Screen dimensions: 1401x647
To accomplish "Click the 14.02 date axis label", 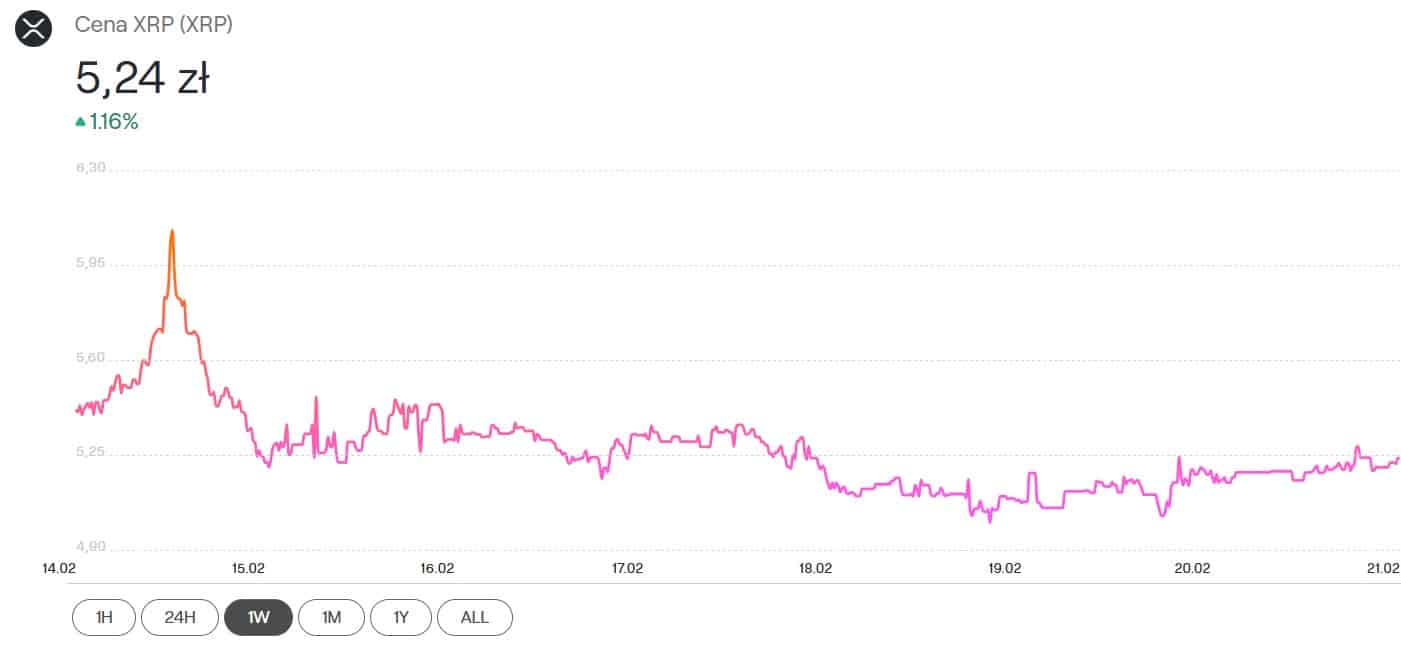I will 59,568.
